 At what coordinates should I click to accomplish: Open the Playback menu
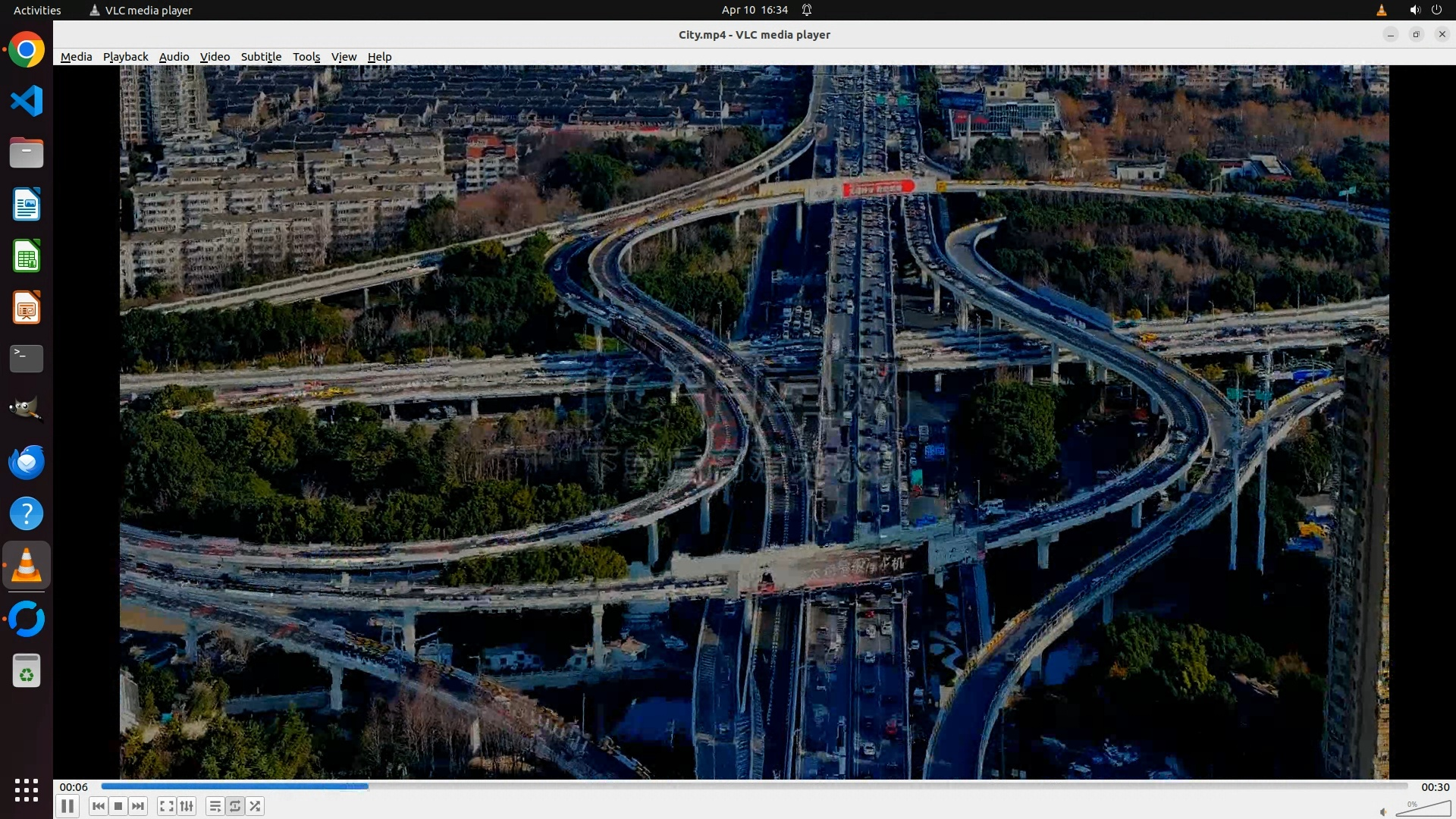coord(125,57)
